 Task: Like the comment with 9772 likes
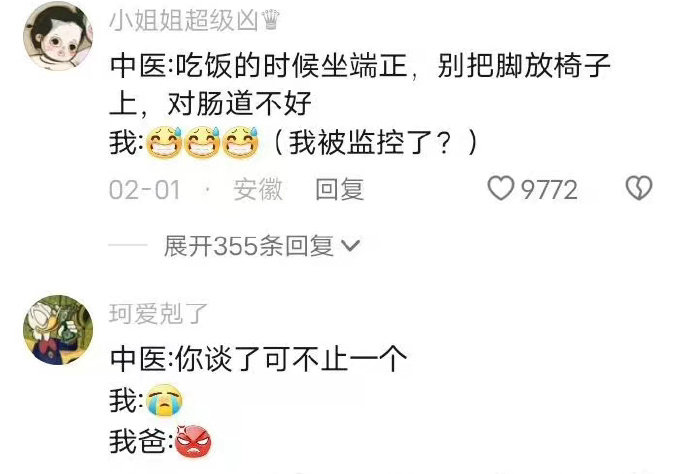coord(500,188)
